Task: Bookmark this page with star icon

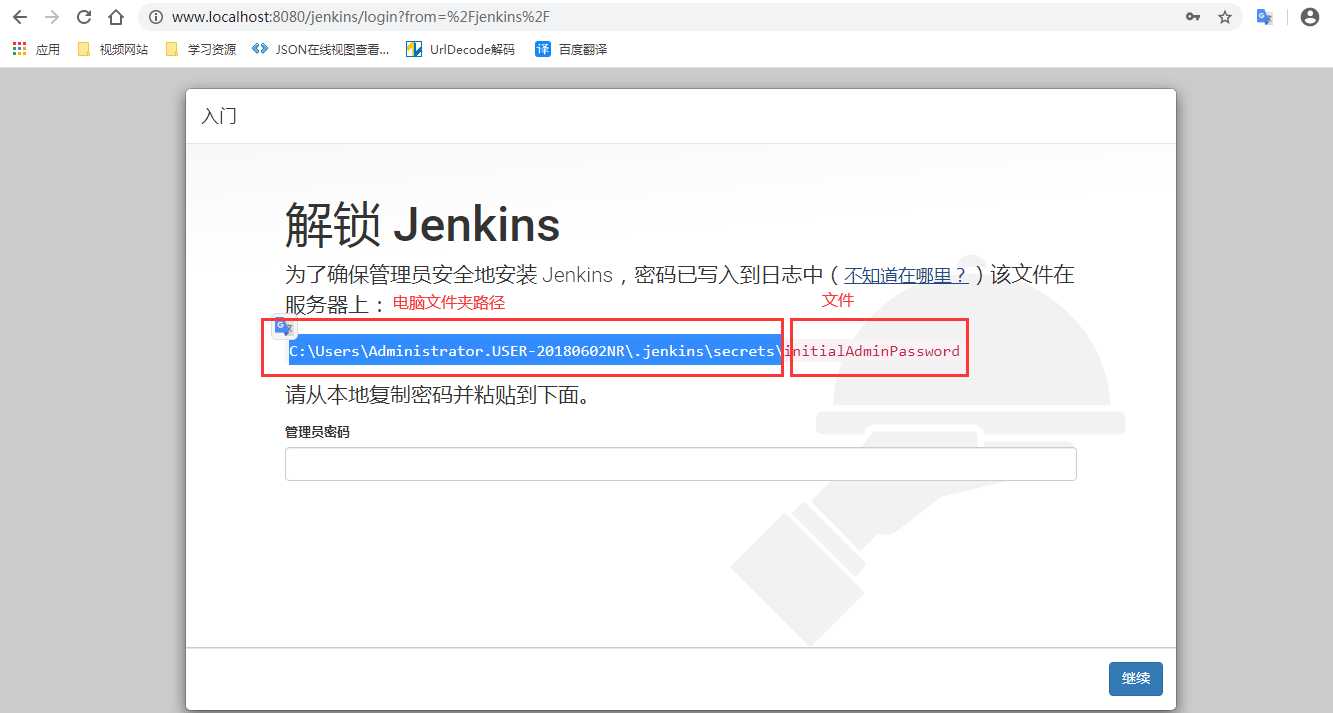Action: (1225, 17)
